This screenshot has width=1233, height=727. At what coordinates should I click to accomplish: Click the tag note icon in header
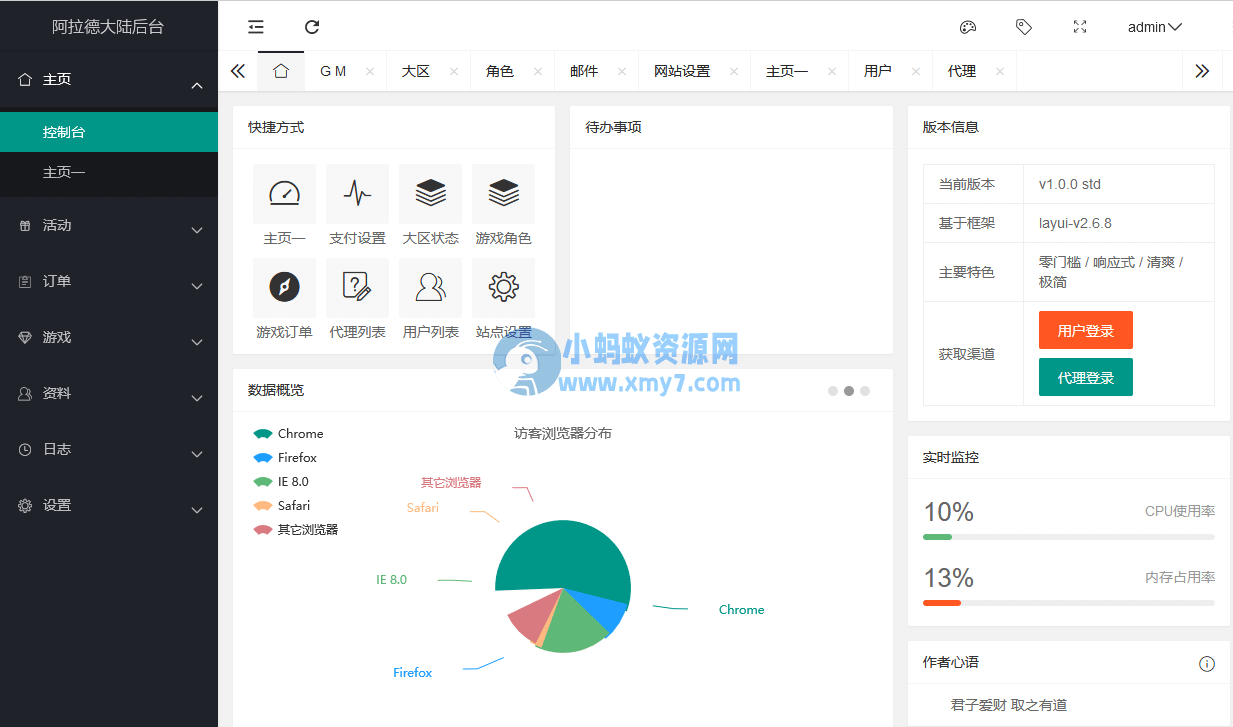1023,27
